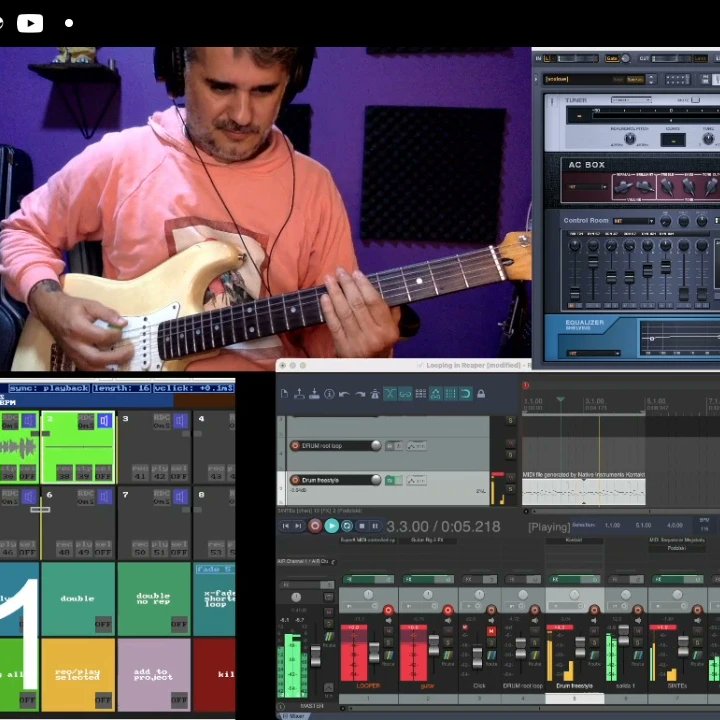
Task: Open input dropdown on guitar mixer channel
Action: point(421,607)
